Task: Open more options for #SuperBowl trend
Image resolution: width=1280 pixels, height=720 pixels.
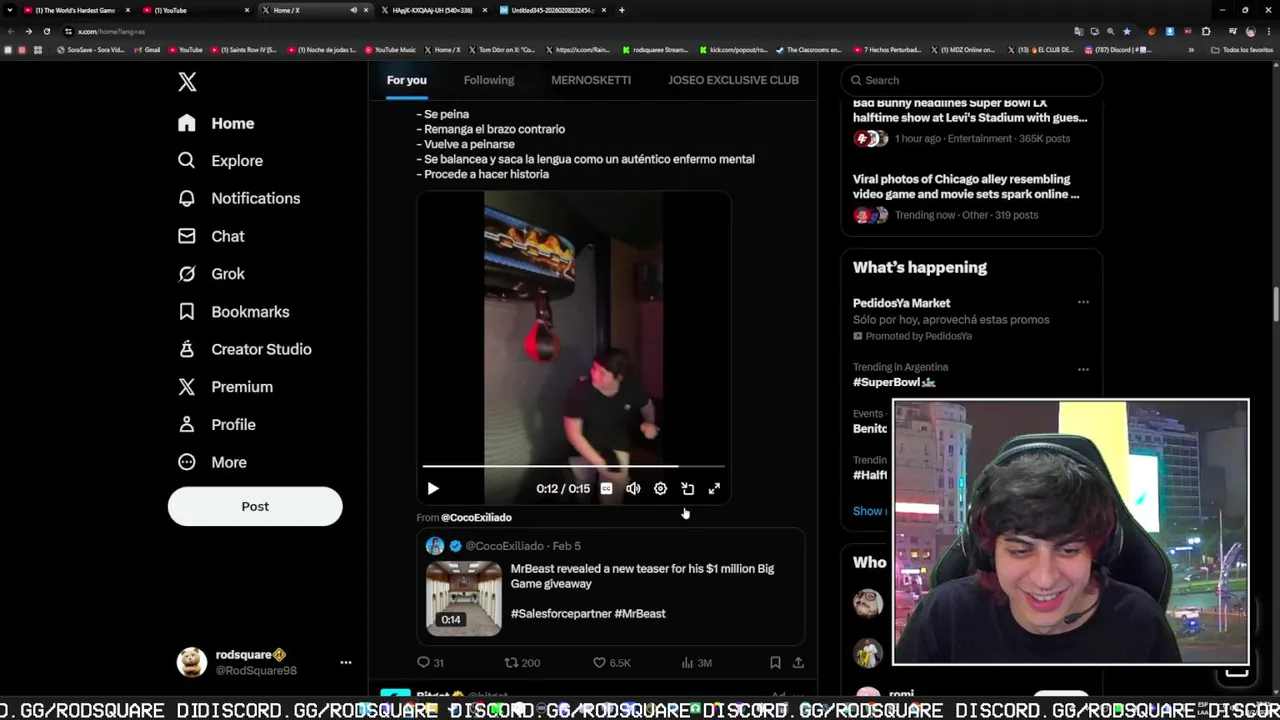Action: pos(1083,369)
